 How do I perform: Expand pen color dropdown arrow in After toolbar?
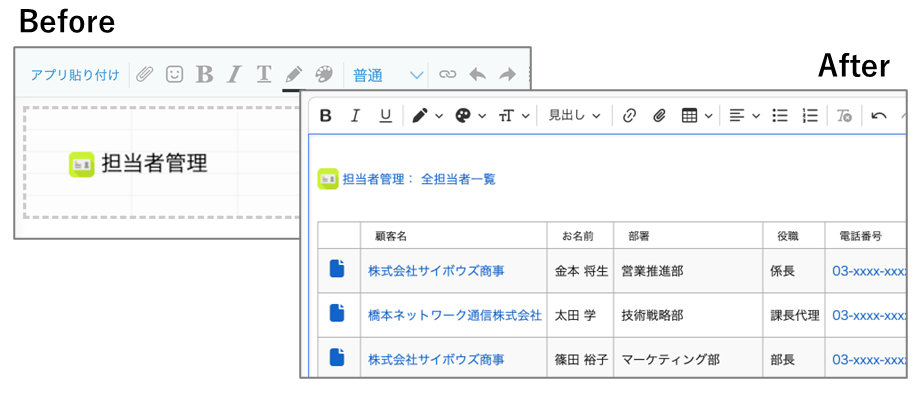pyautogui.click(x=439, y=116)
